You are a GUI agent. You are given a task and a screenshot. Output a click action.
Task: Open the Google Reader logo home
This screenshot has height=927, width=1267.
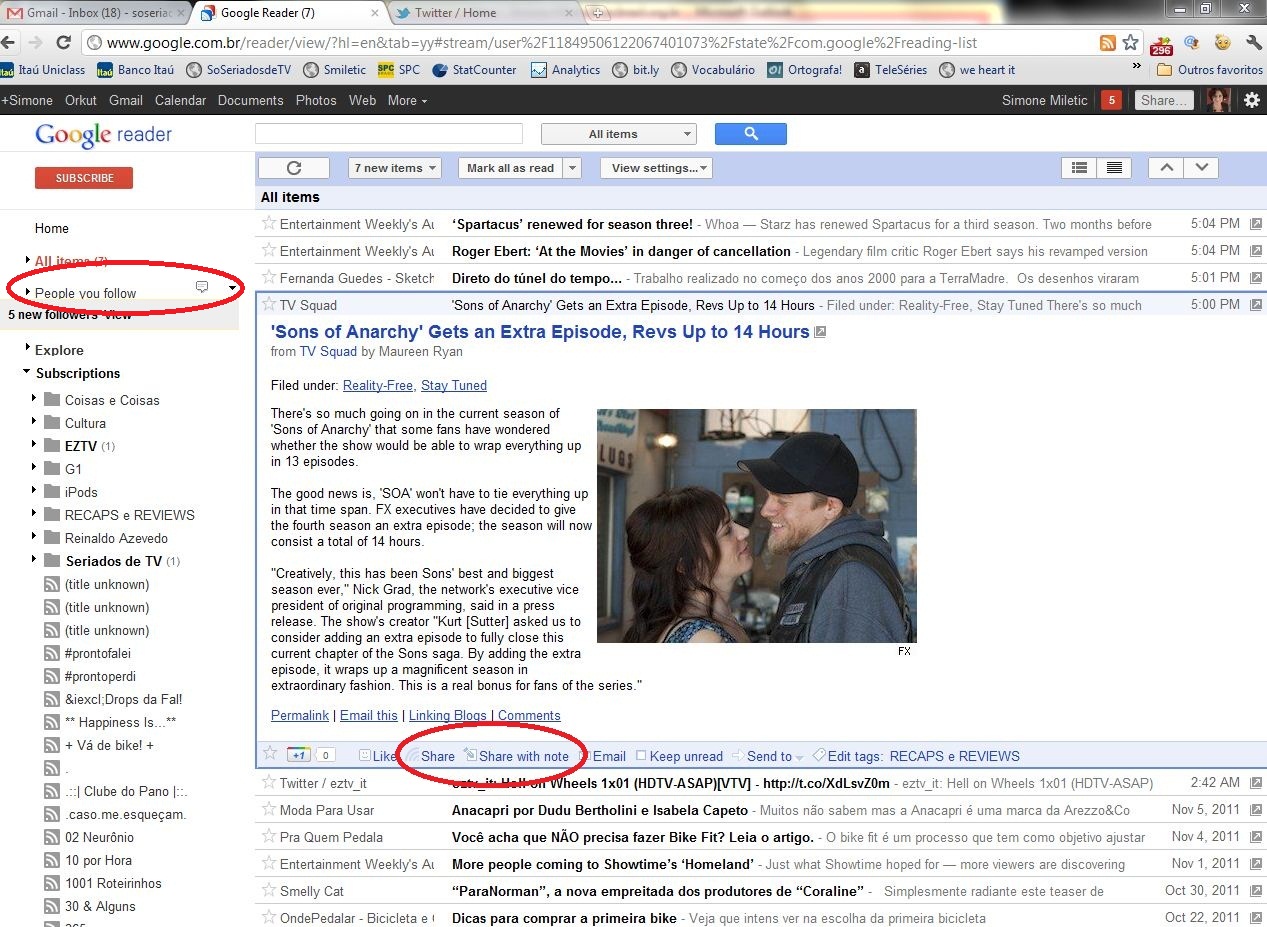coord(103,134)
